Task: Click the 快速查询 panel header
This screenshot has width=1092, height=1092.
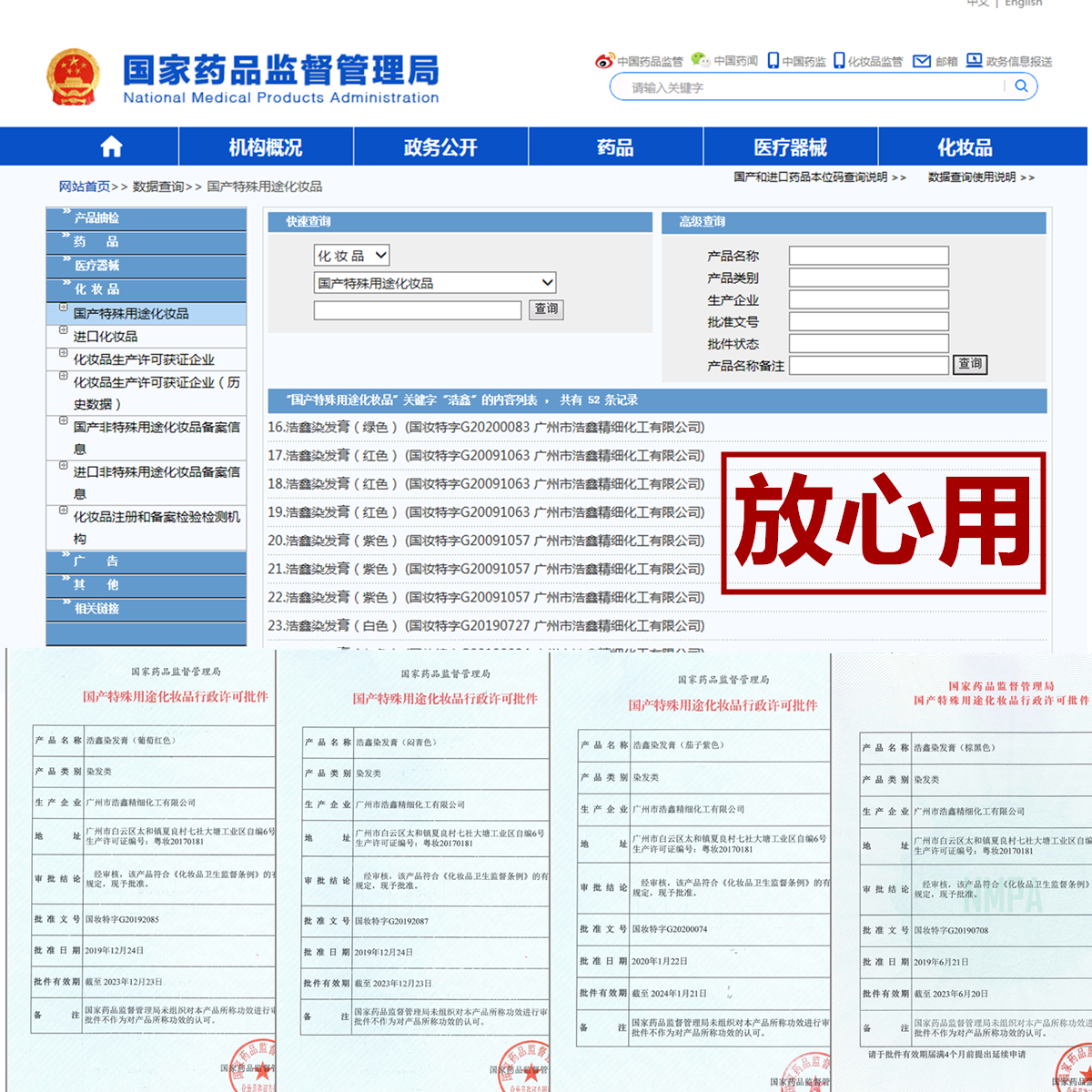Action: click(x=460, y=222)
